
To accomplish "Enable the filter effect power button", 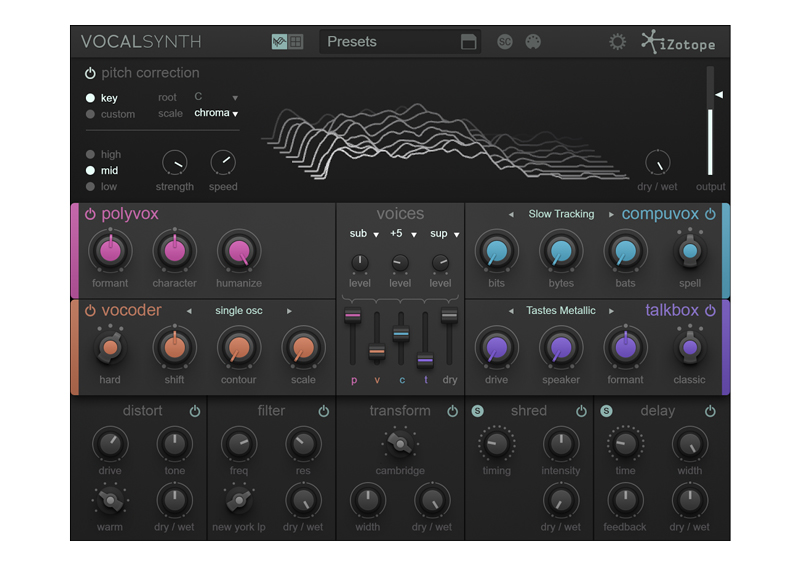I will (323, 411).
